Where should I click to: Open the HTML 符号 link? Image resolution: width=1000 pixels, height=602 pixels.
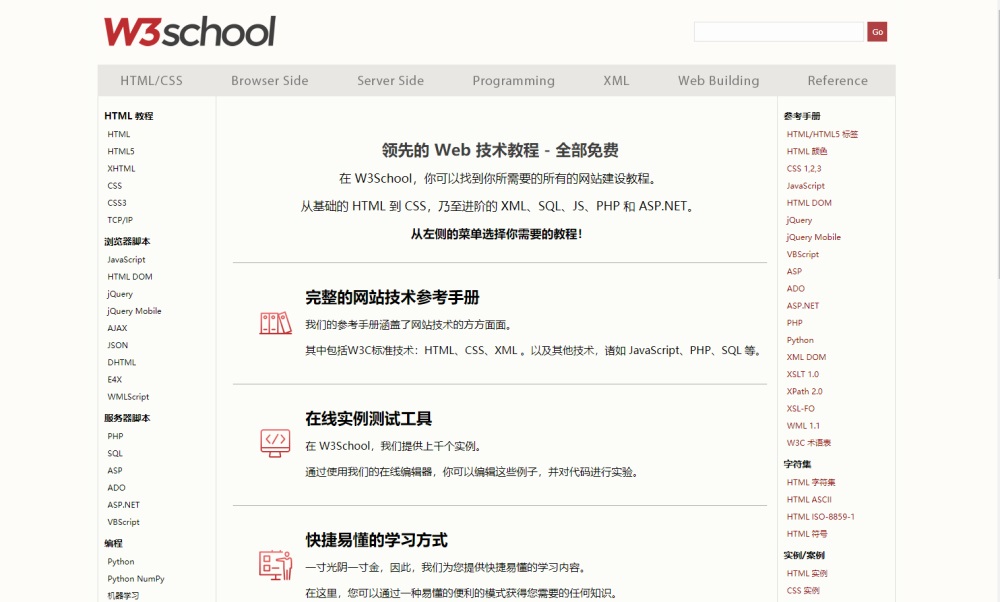click(x=807, y=534)
